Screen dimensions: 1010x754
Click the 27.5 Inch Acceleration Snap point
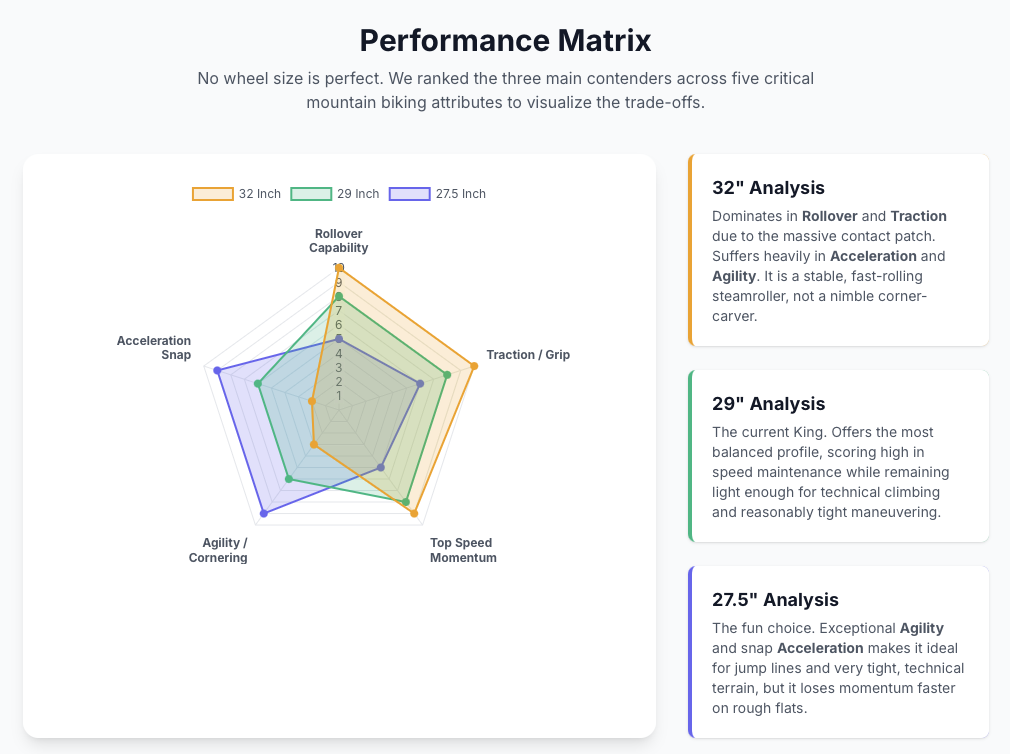pos(218,371)
